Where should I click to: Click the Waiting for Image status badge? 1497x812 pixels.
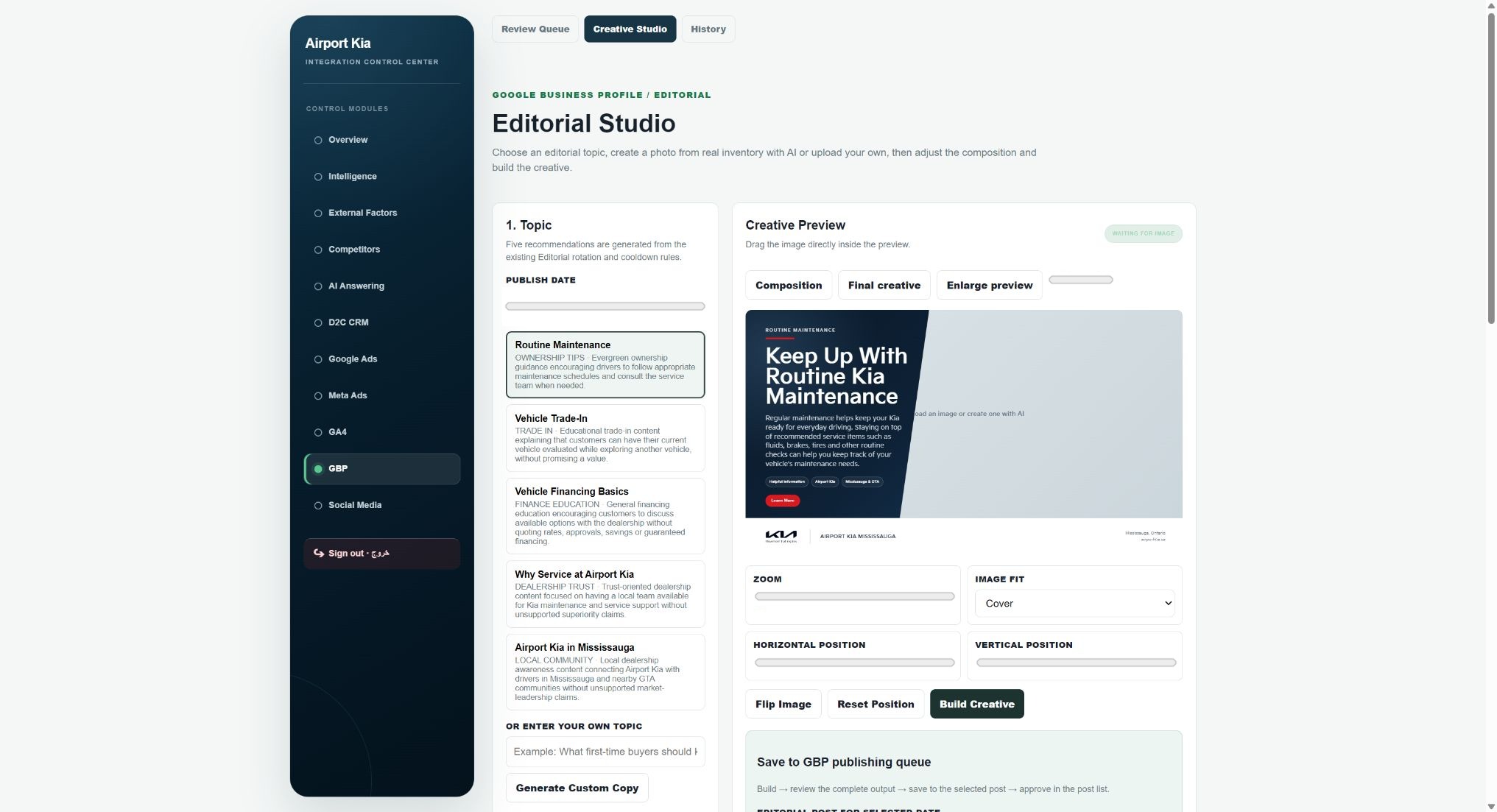click(x=1143, y=233)
